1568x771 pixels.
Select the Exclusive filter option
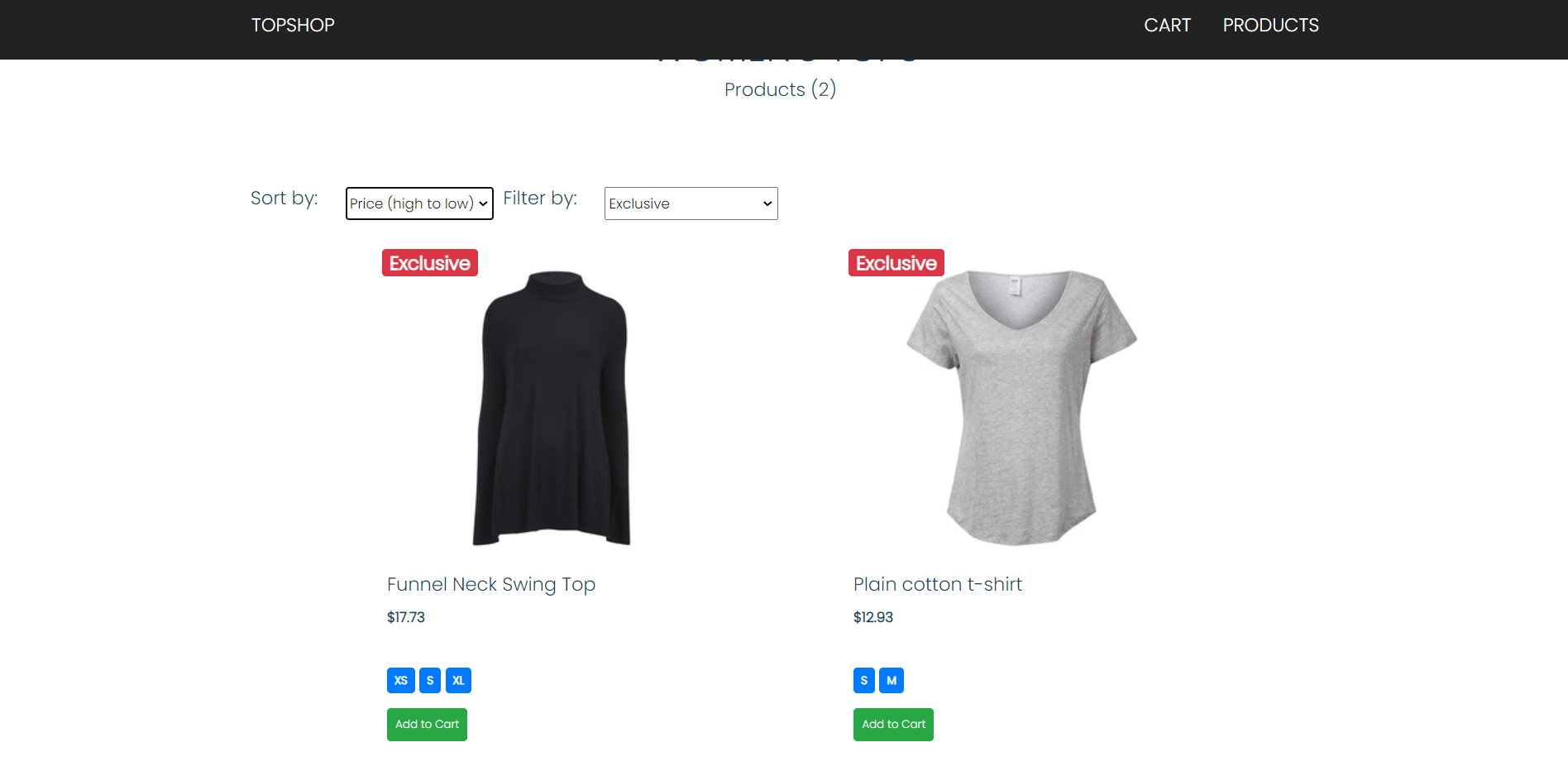(x=690, y=204)
